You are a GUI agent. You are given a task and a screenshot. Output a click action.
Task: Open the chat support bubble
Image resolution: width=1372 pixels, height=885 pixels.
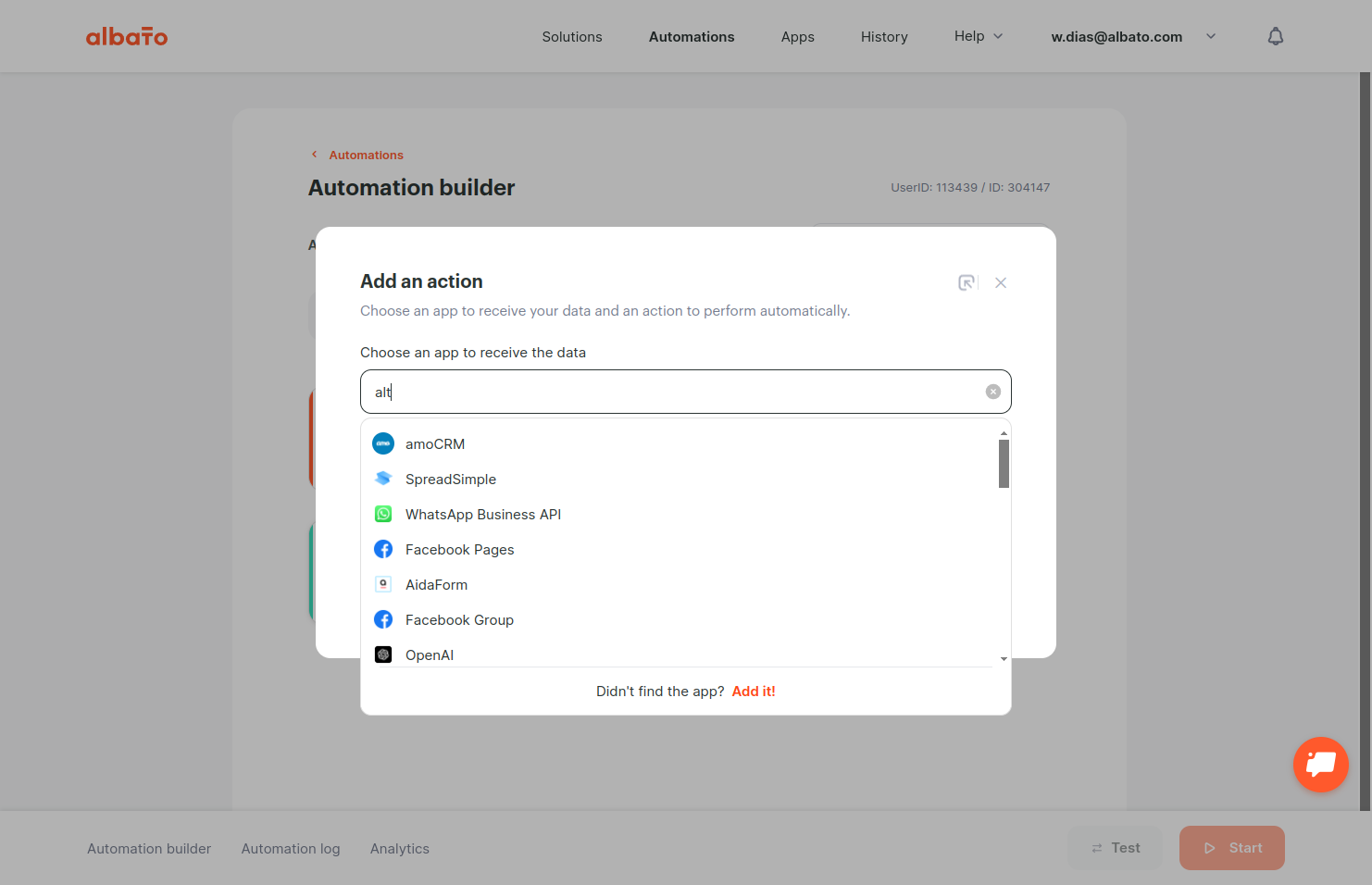tap(1321, 765)
